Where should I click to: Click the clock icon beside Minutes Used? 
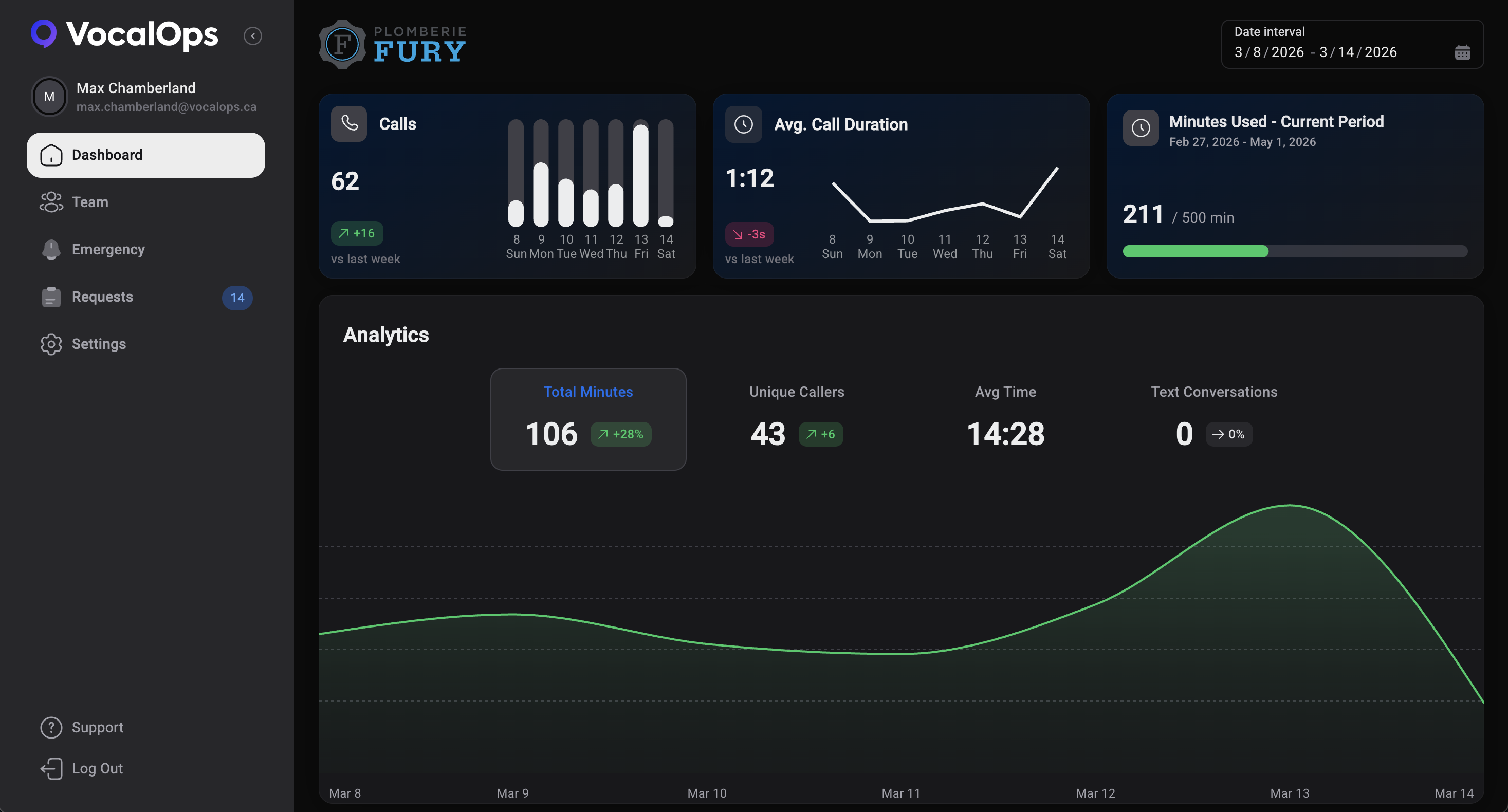(x=1140, y=127)
